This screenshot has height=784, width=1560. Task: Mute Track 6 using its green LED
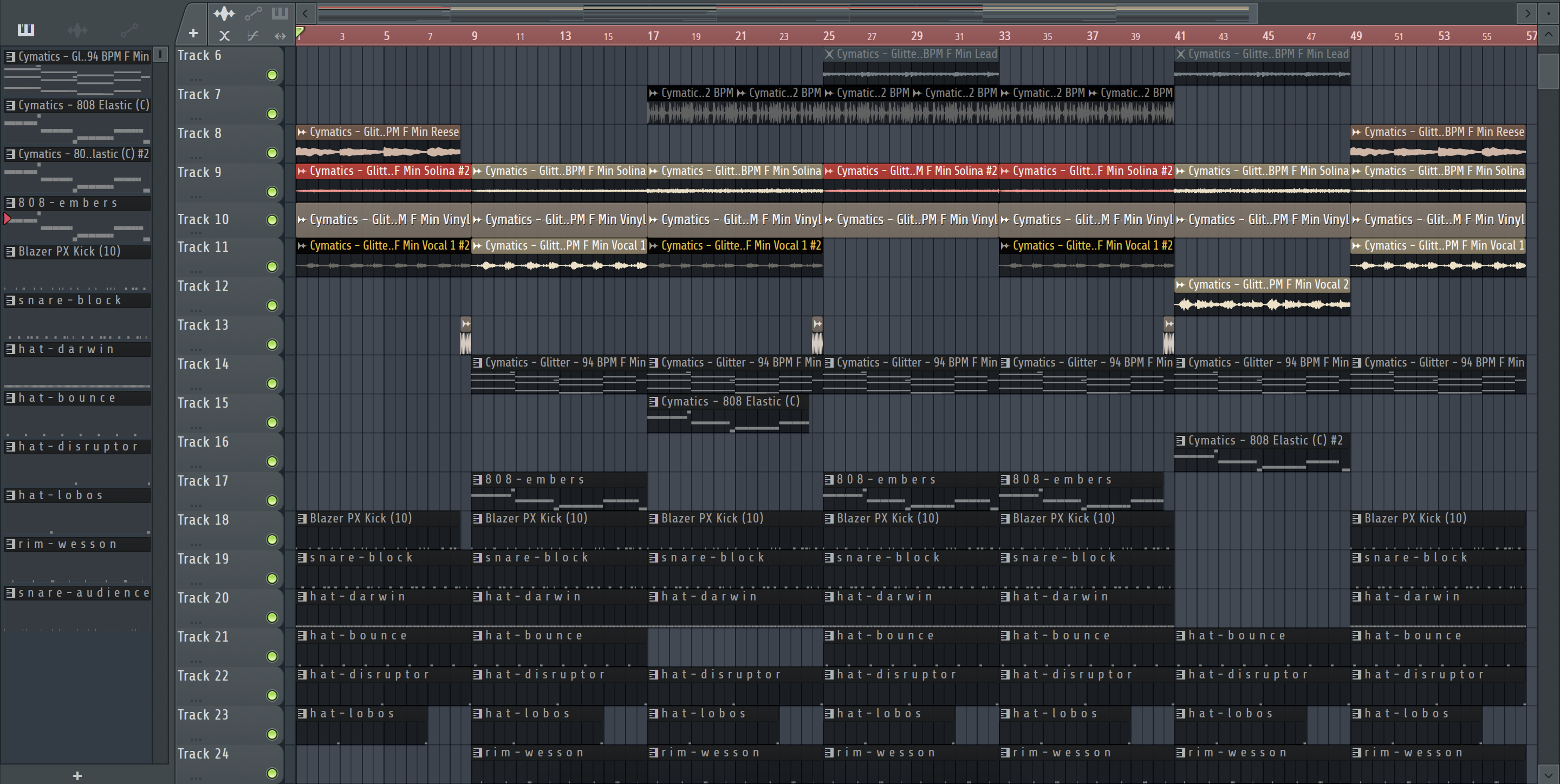click(x=272, y=75)
